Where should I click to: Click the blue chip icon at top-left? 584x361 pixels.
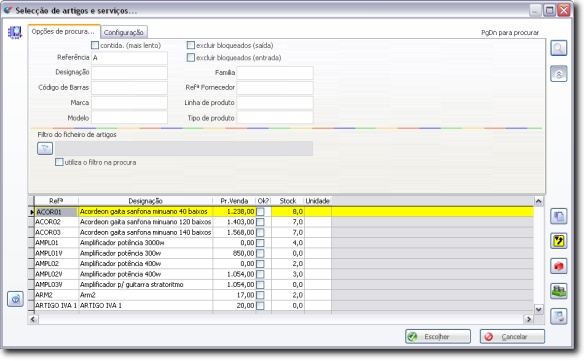click(x=15, y=33)
